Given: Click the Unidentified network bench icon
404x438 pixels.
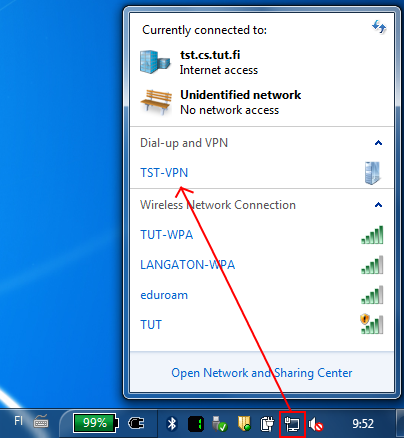Looking at the screenshot, I should (156, 102).
